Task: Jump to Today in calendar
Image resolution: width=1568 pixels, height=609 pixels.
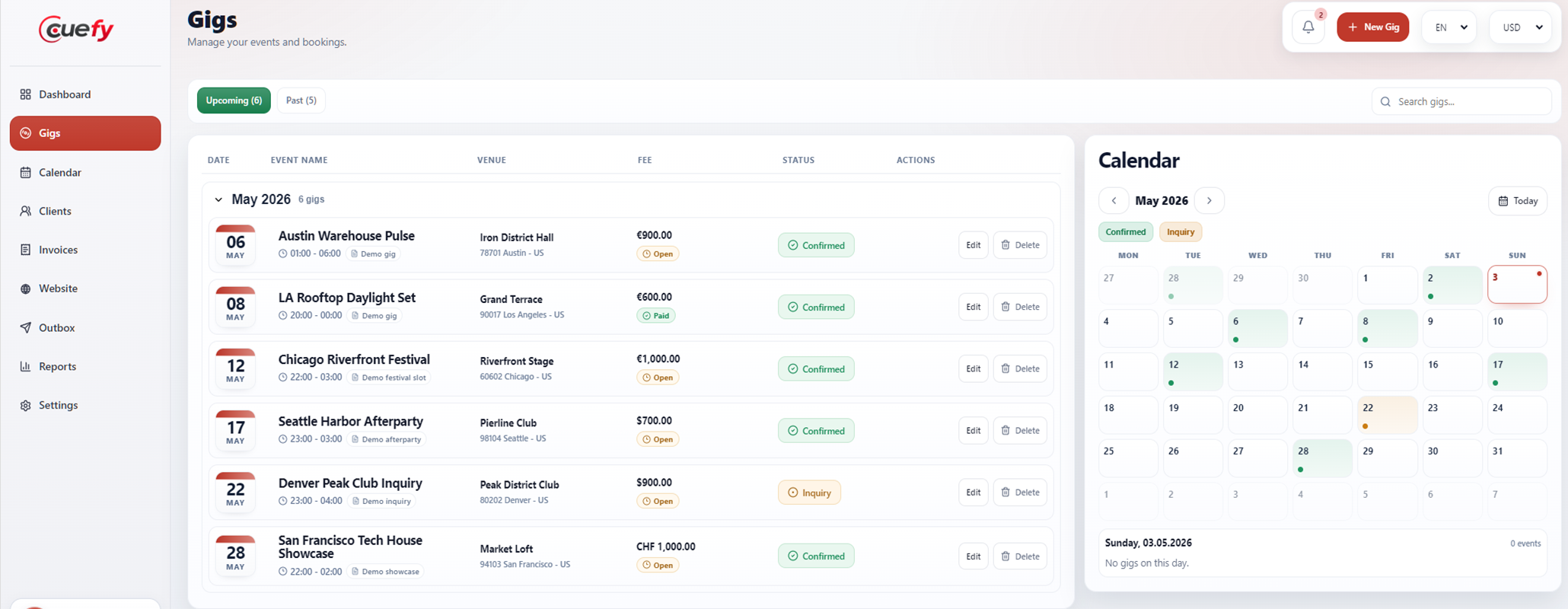Action: (1518, 201)
